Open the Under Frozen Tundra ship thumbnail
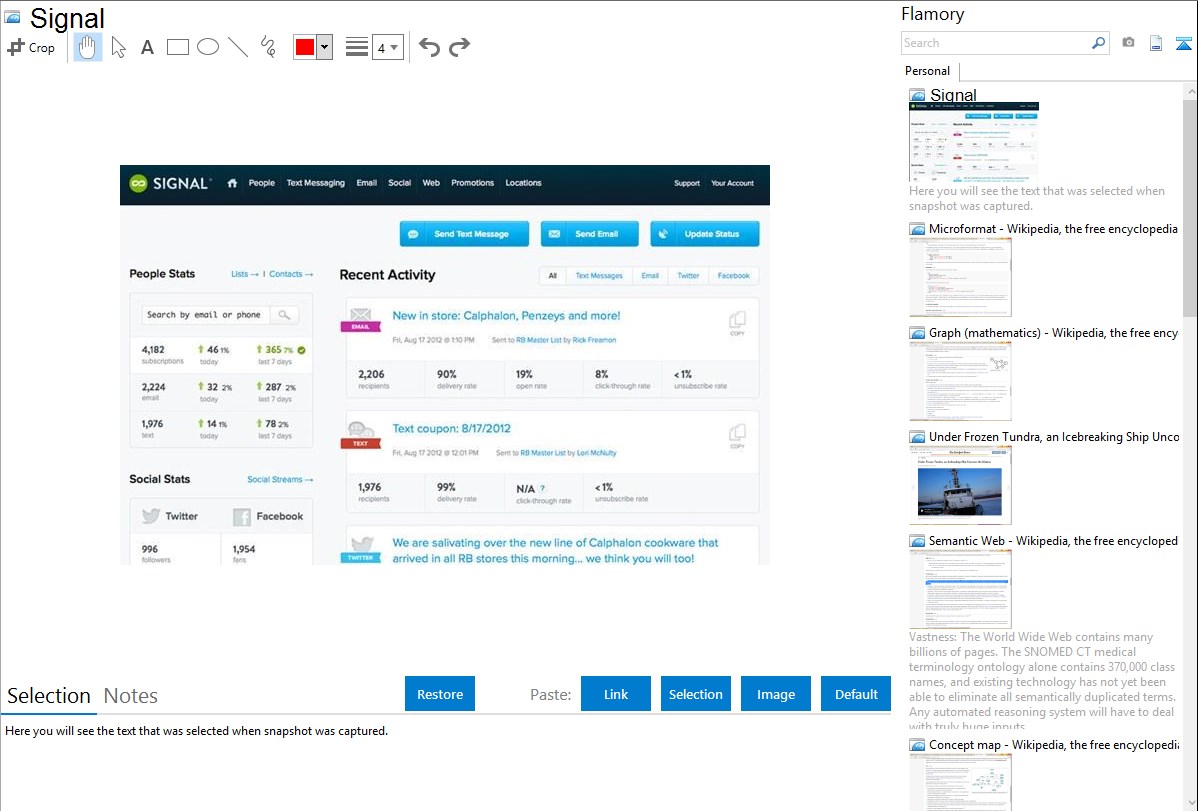 pyautogui.click(x=960, y=485)
